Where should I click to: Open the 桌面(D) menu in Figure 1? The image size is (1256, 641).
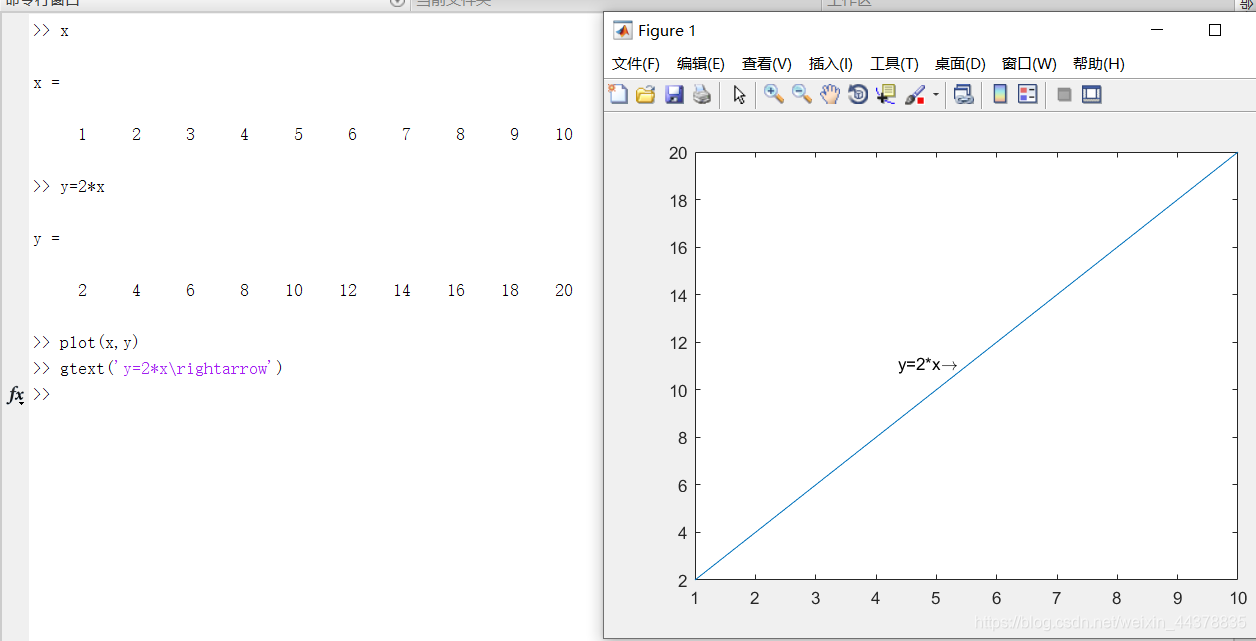[x=960, y=64]
